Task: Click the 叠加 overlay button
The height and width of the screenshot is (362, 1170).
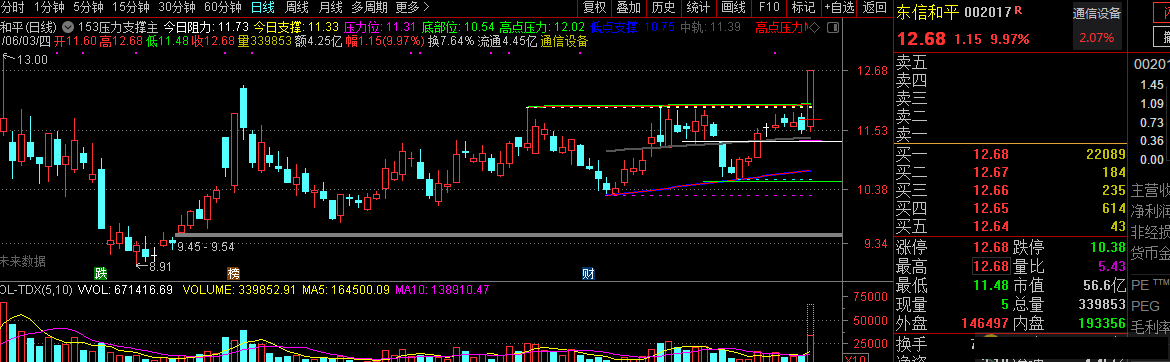Action: 628,7
